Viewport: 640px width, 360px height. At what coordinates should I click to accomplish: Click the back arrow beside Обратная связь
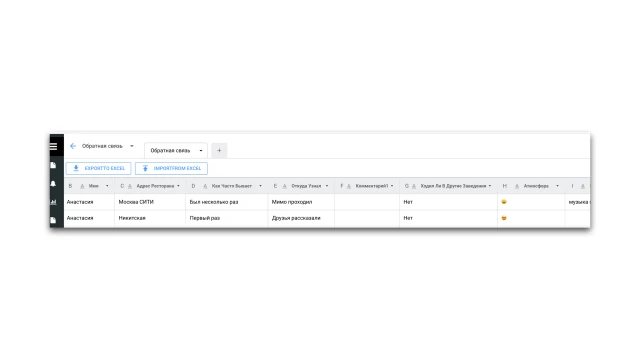click(x=73, y=146)
